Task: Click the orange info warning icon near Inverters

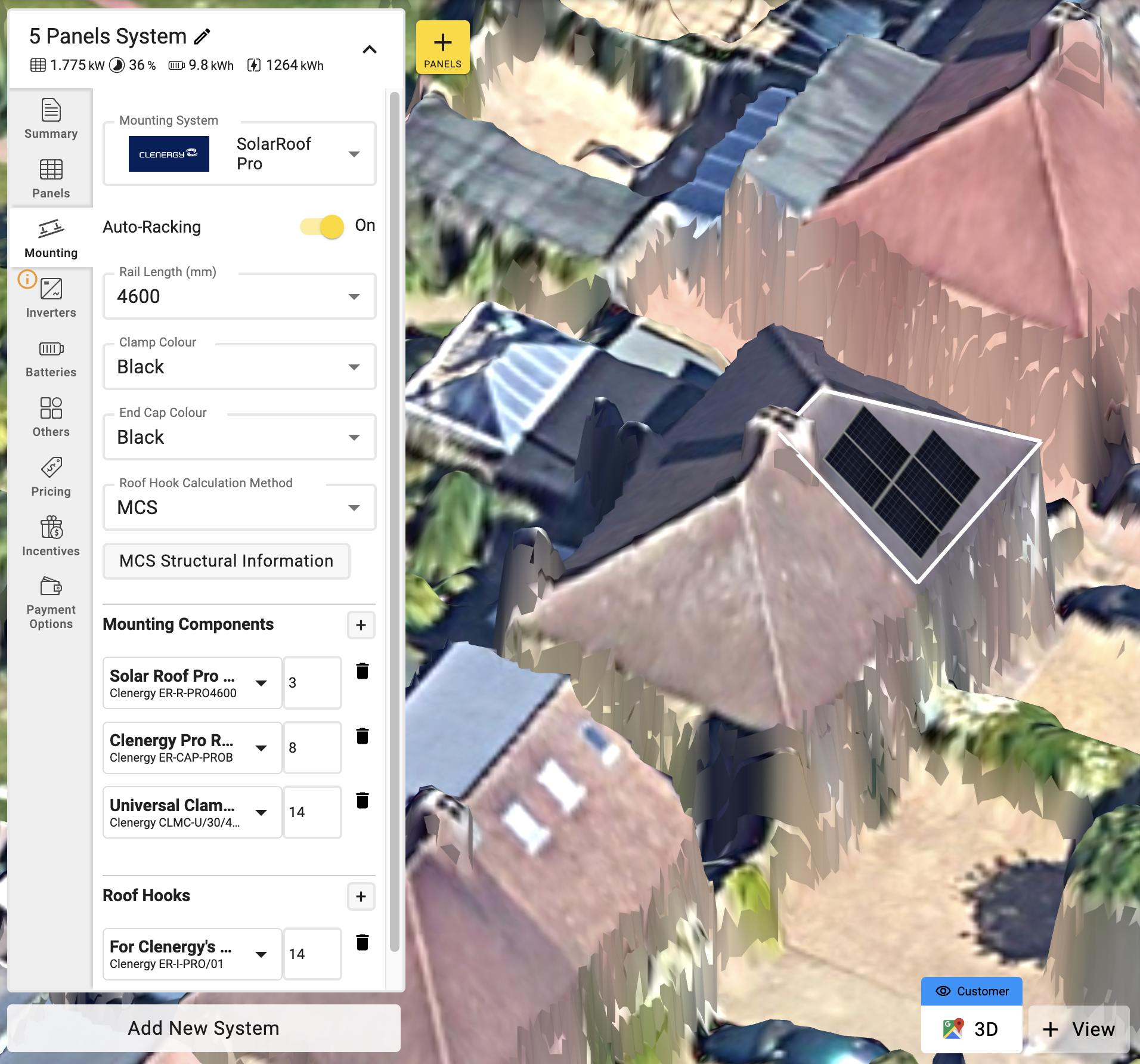Action: coord(27,279)
